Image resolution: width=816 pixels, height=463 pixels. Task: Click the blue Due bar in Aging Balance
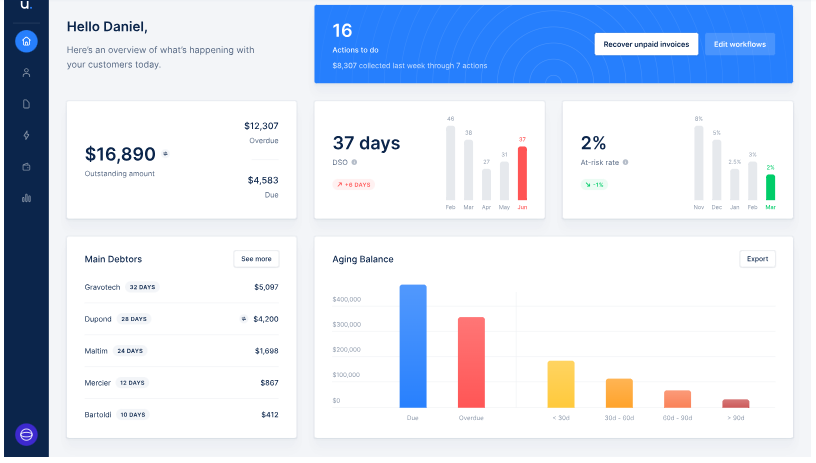click(413, 346)
